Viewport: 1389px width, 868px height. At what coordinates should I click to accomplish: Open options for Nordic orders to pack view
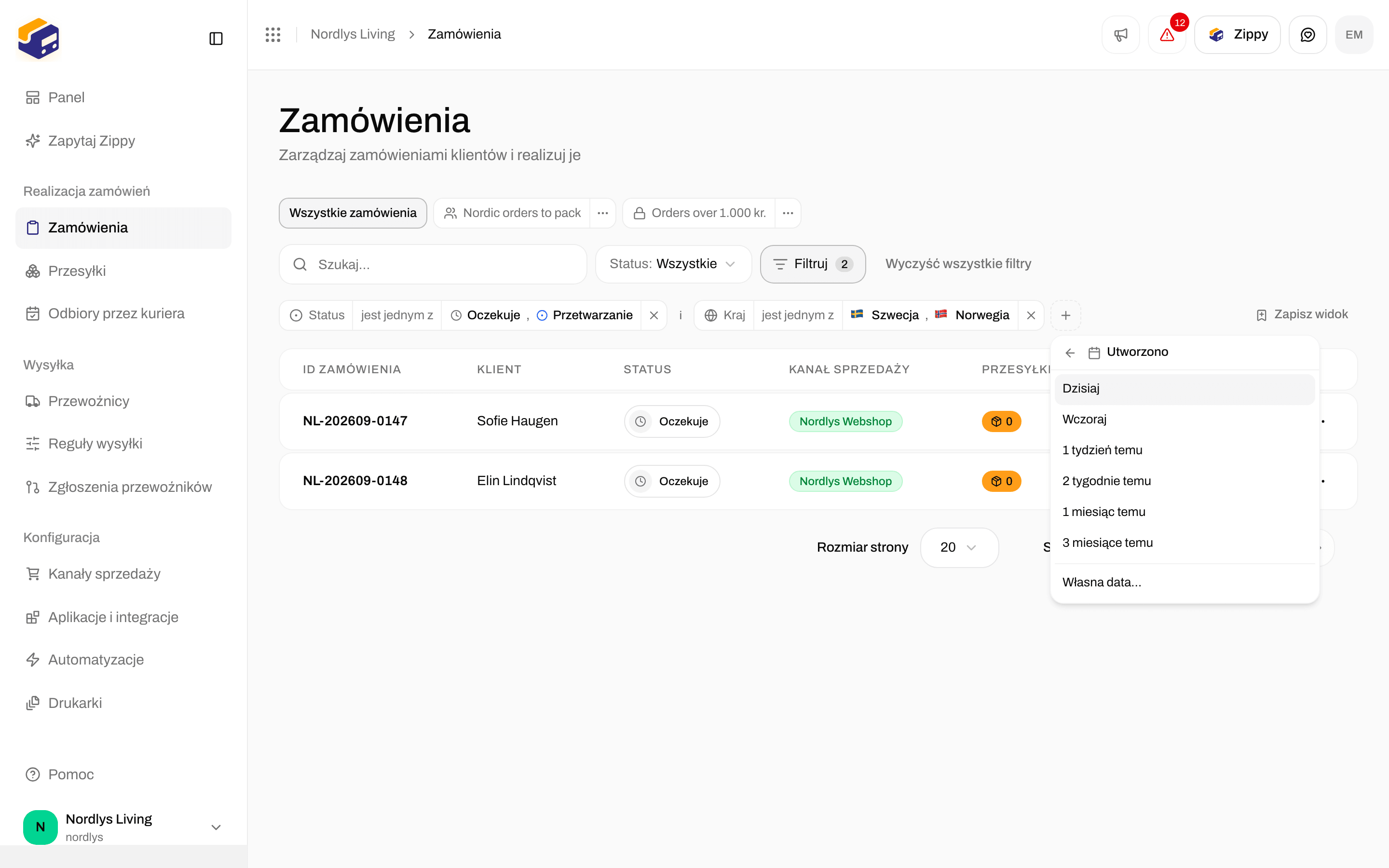[x=603, y=213]
